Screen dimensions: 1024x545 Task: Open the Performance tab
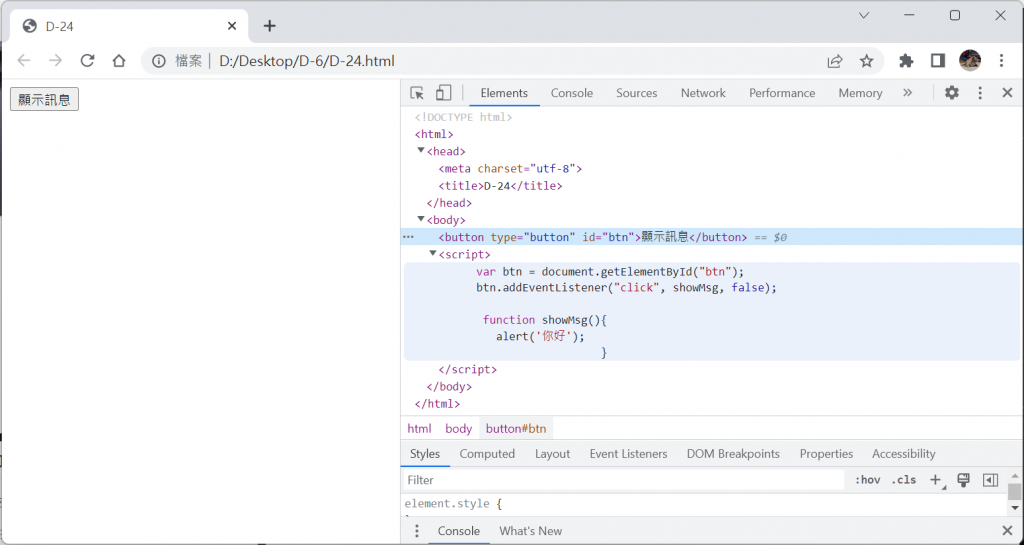tap(782, 93)
